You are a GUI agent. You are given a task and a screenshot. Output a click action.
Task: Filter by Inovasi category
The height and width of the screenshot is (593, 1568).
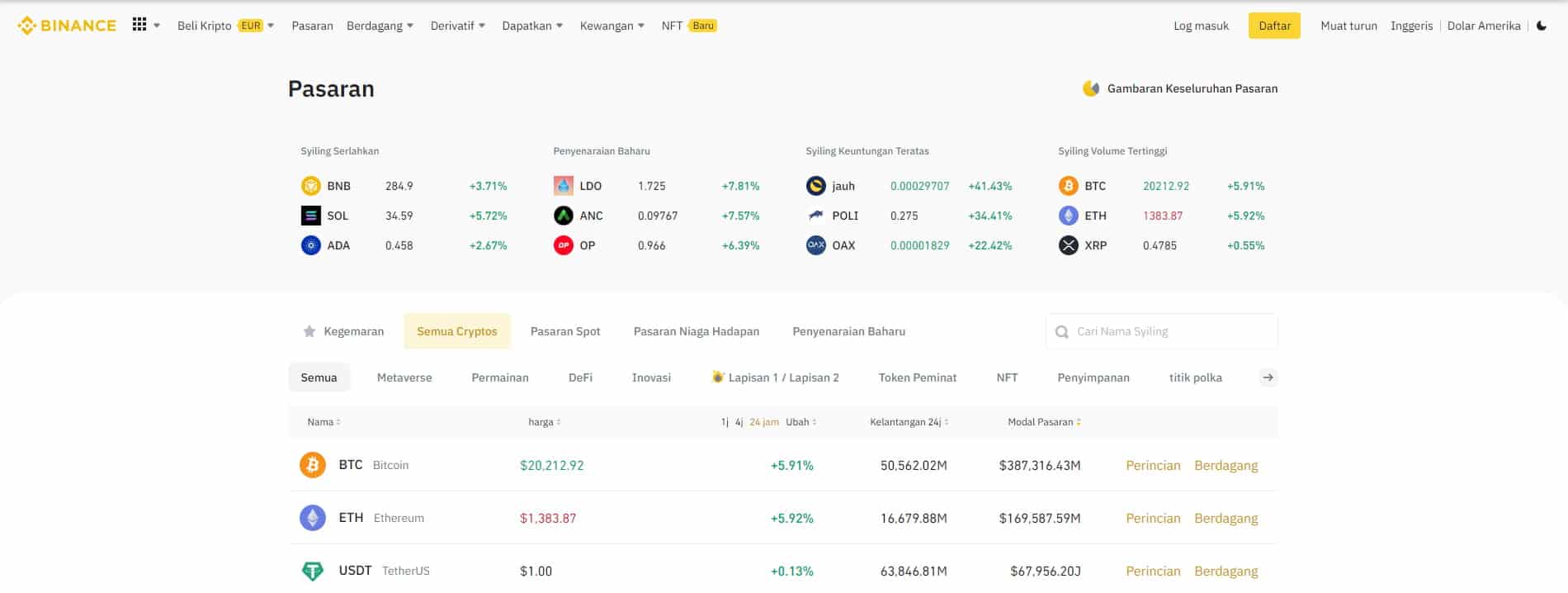(x=651, y=377)
